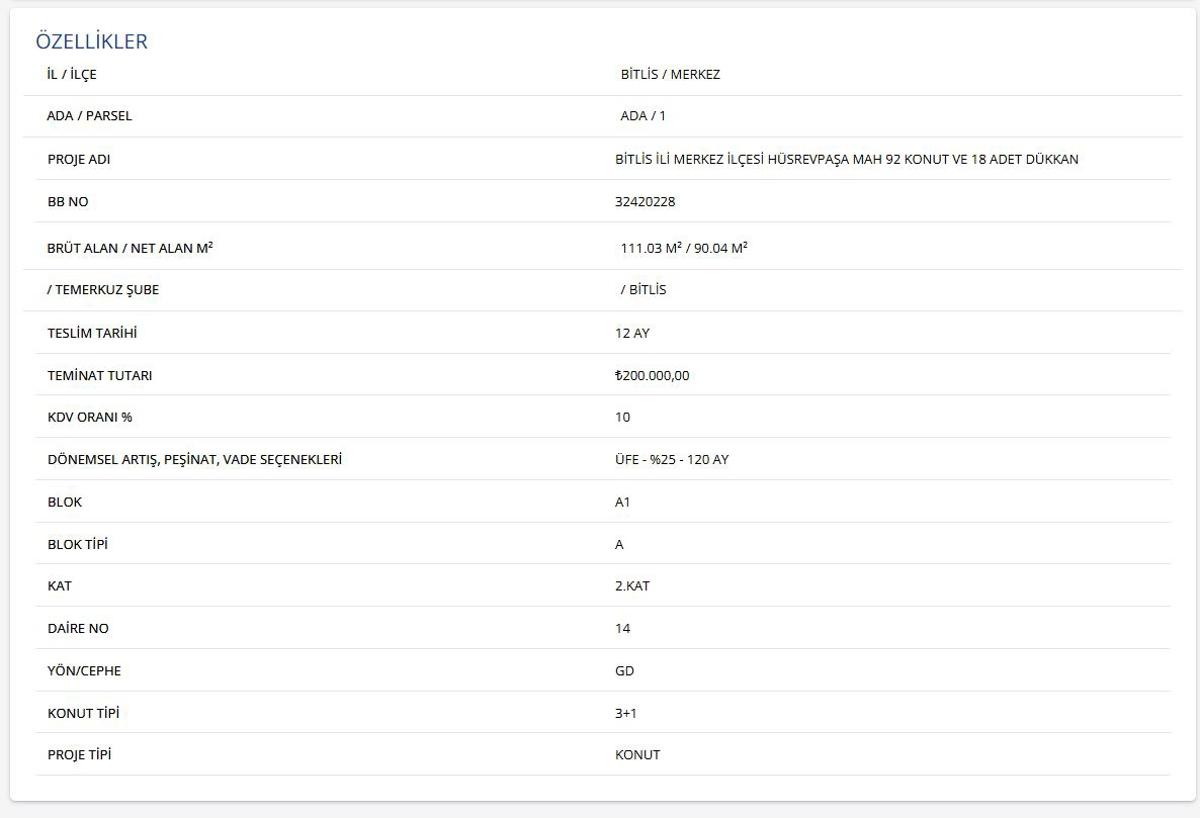The width and height of the screenshot is (1200, 818).
Task: Click the 3+1 housing type value
Action: [626, 713]
